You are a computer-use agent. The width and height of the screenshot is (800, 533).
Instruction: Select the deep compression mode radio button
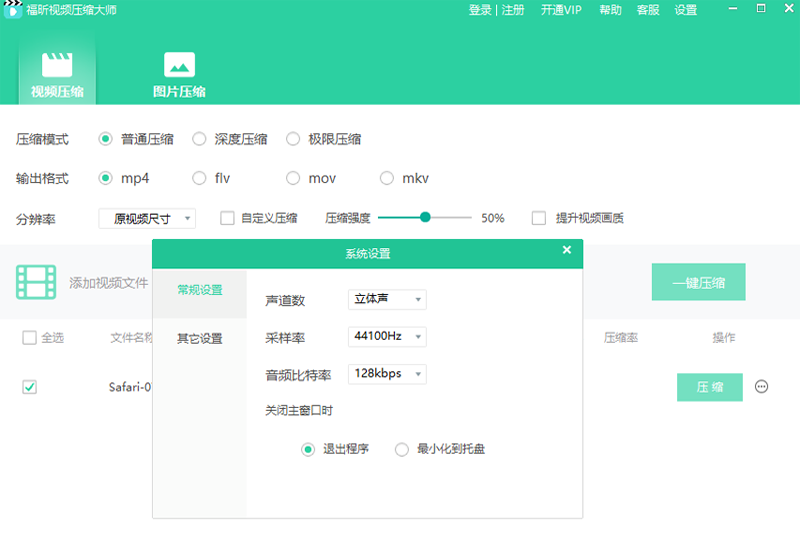[200, 139]
